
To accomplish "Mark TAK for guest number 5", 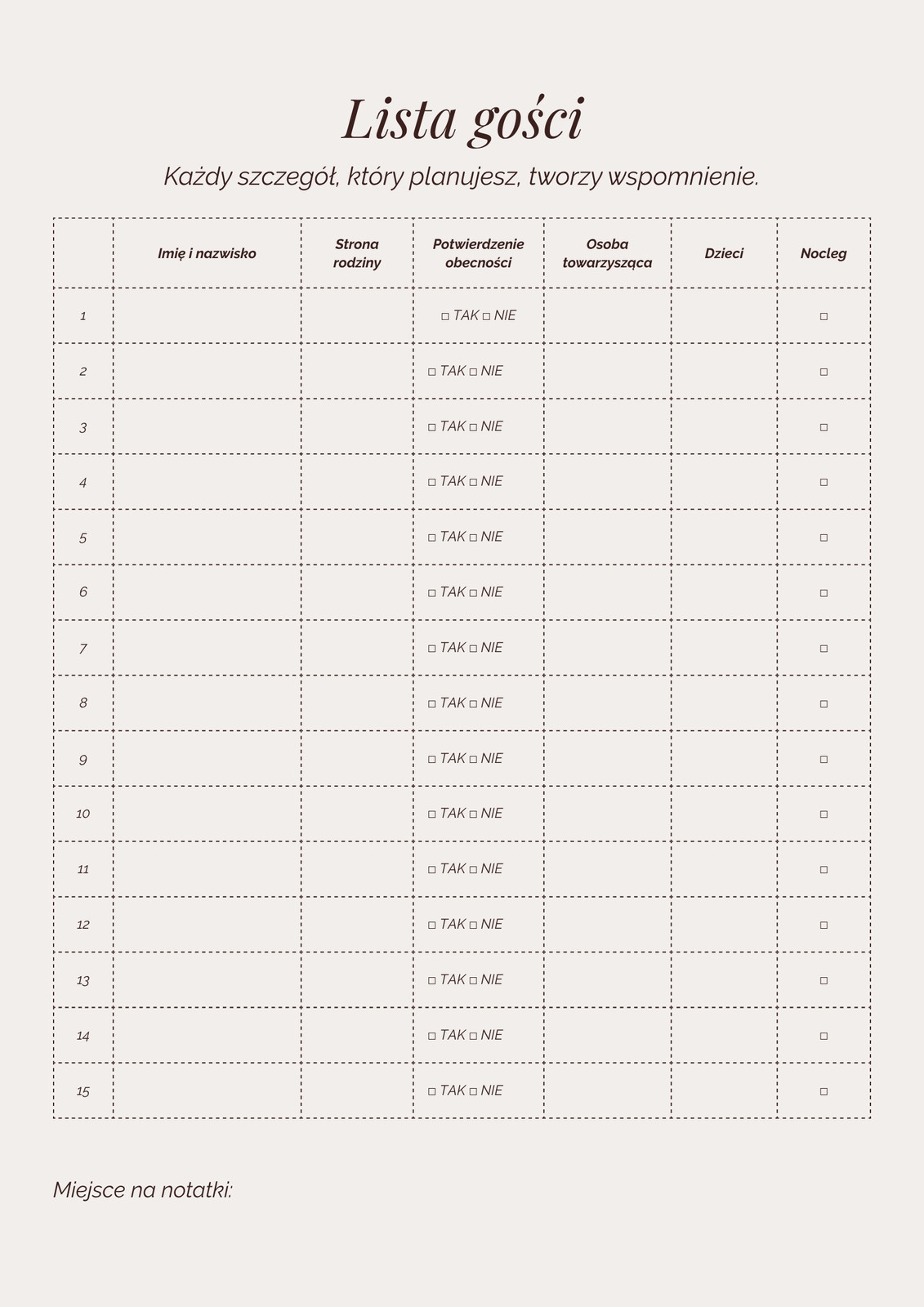I will point(432,538).
